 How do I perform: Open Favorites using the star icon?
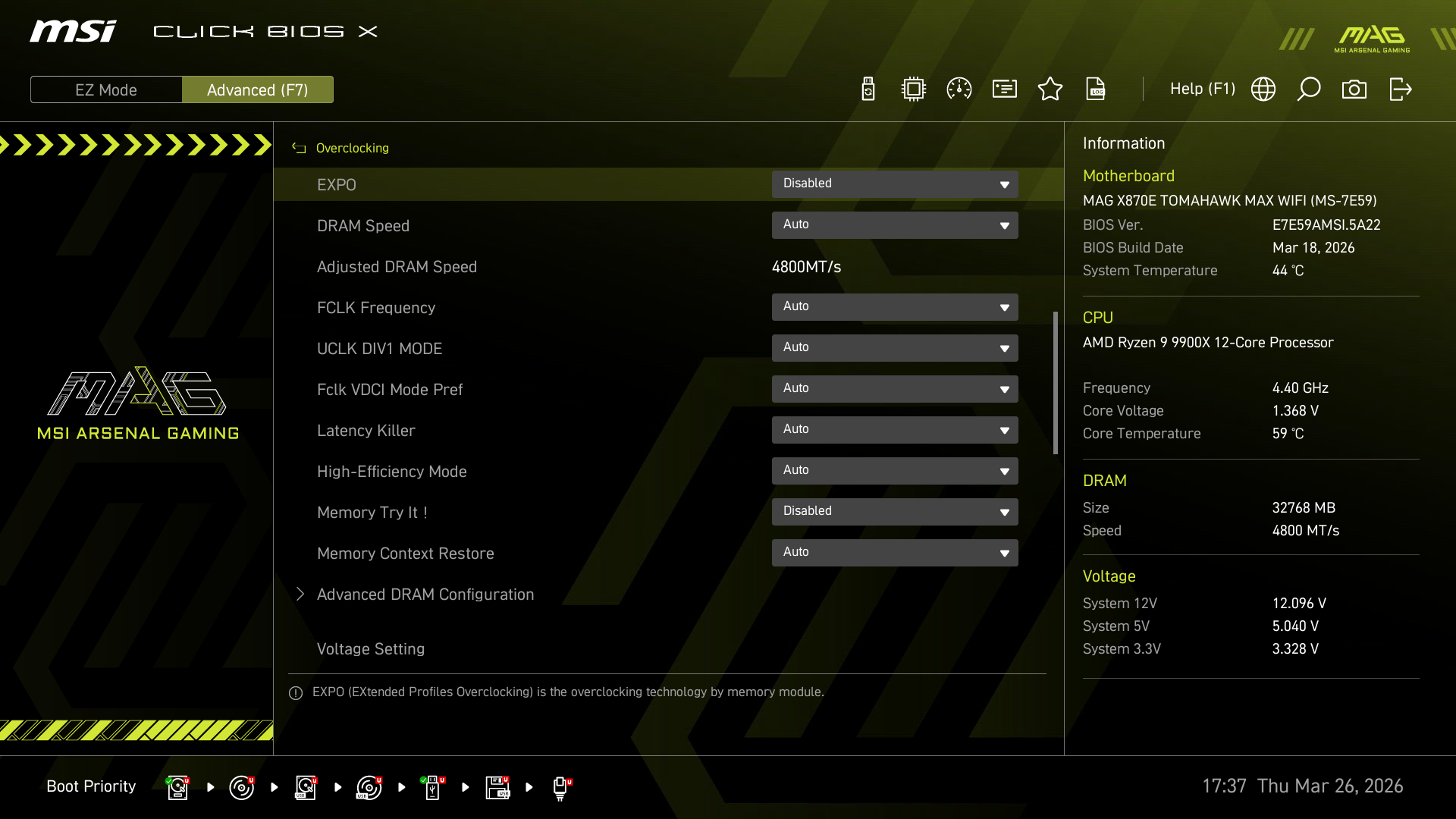pos(1050,89)
